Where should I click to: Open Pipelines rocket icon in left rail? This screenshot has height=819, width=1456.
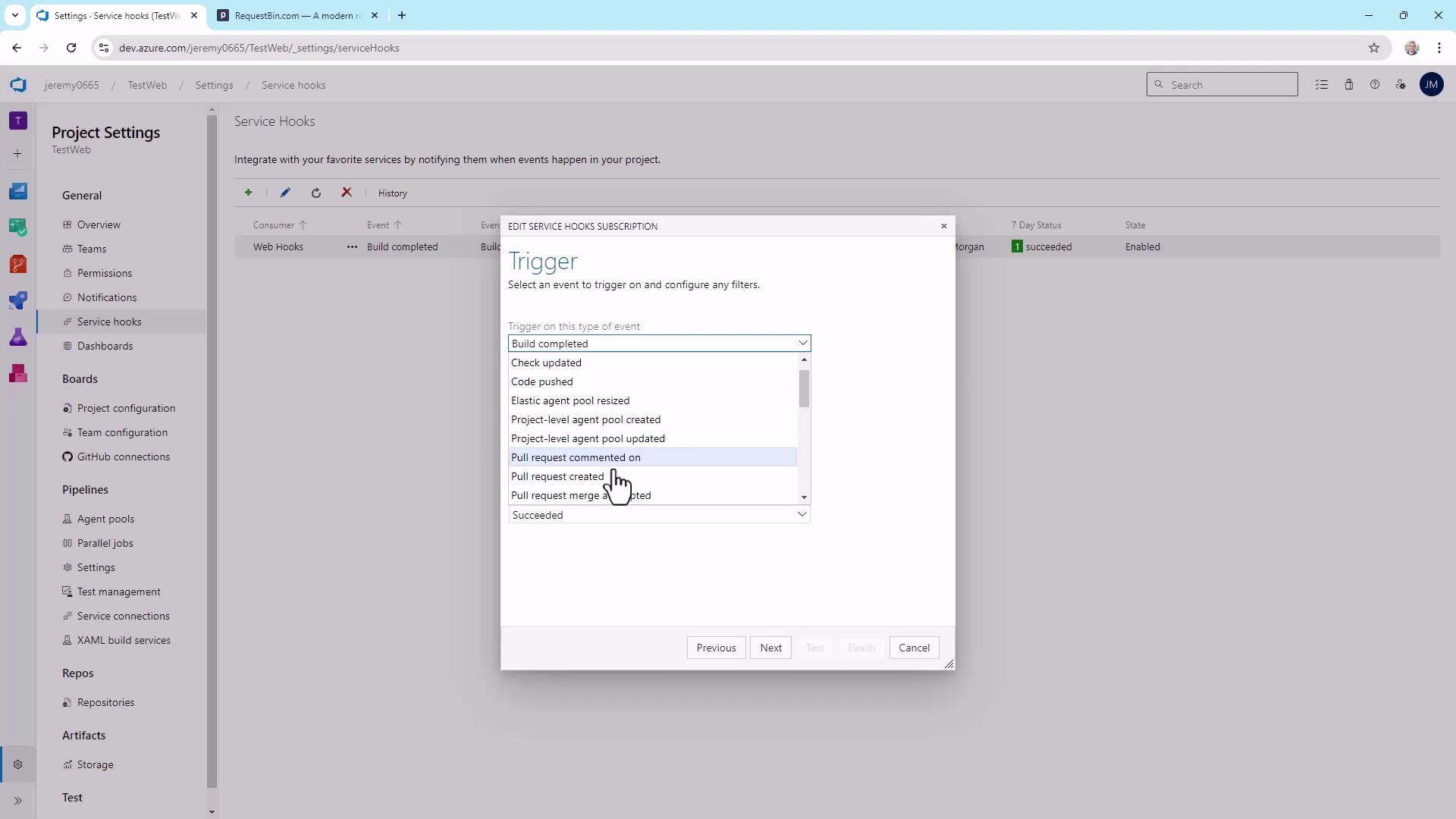point(18,300)
